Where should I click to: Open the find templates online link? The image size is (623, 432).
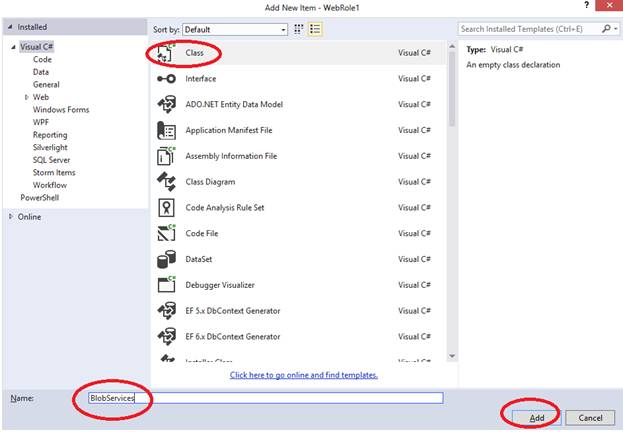[x=304, y=375]
